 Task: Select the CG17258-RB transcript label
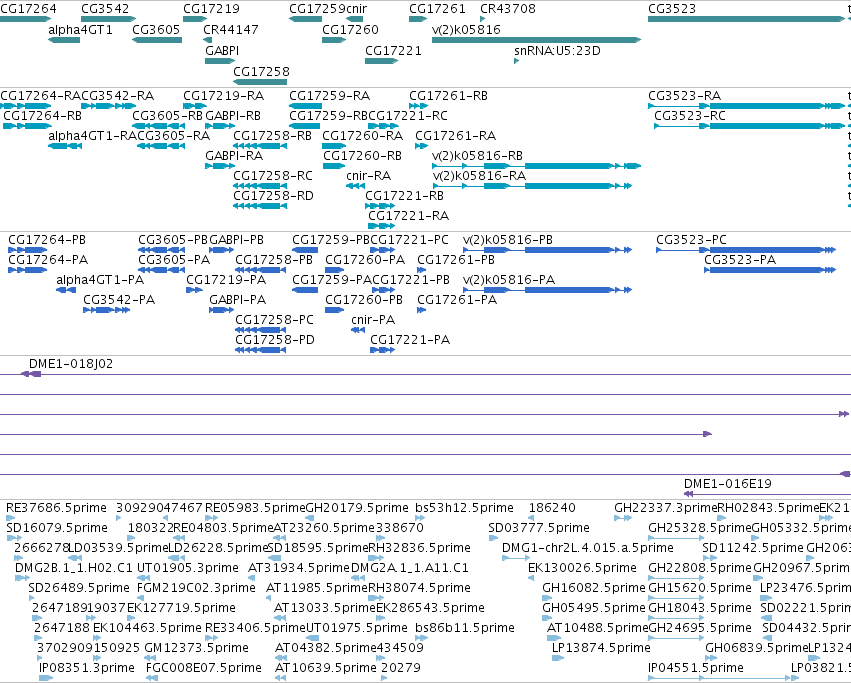(272, 136)
